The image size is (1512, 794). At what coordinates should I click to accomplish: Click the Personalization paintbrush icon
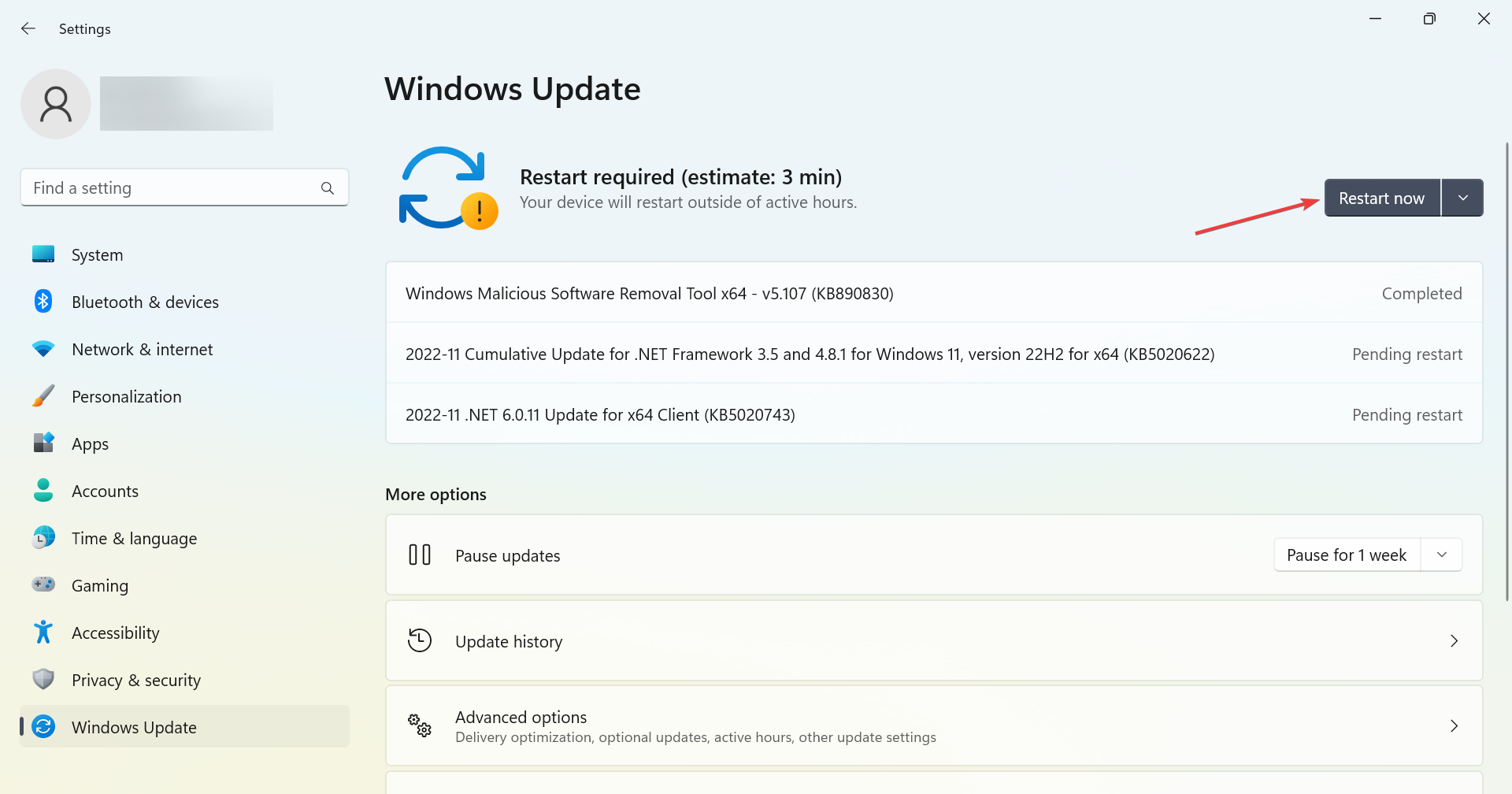click(43, 396)
